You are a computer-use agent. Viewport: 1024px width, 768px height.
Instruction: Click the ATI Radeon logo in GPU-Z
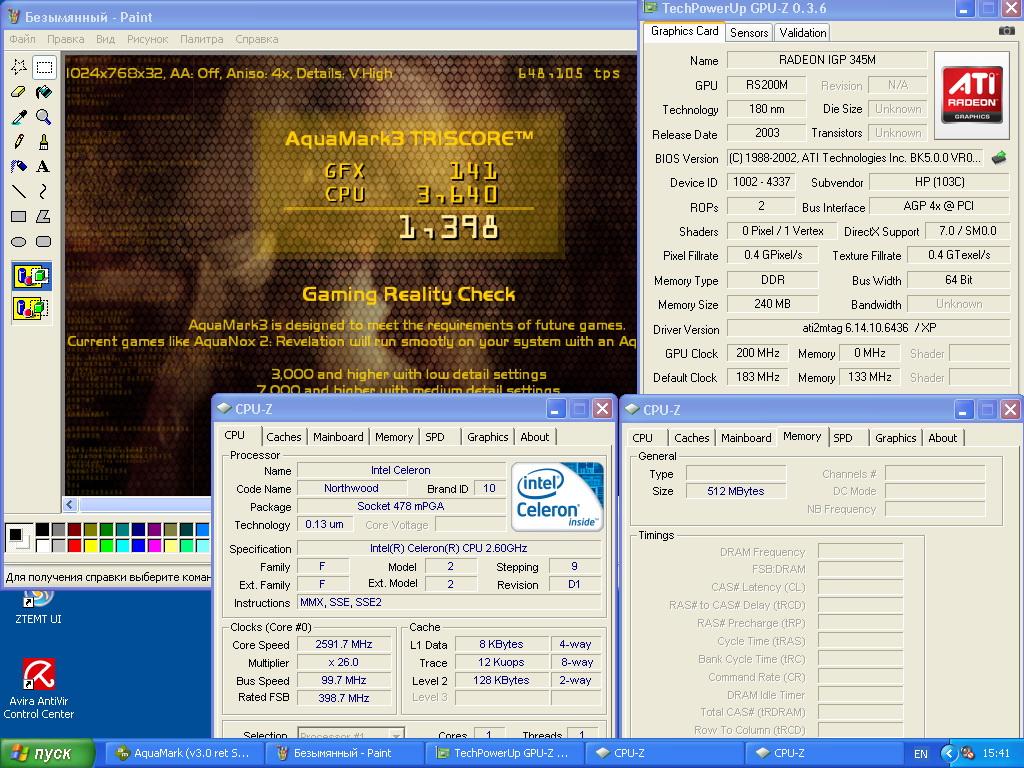click(x=972, y=95)
